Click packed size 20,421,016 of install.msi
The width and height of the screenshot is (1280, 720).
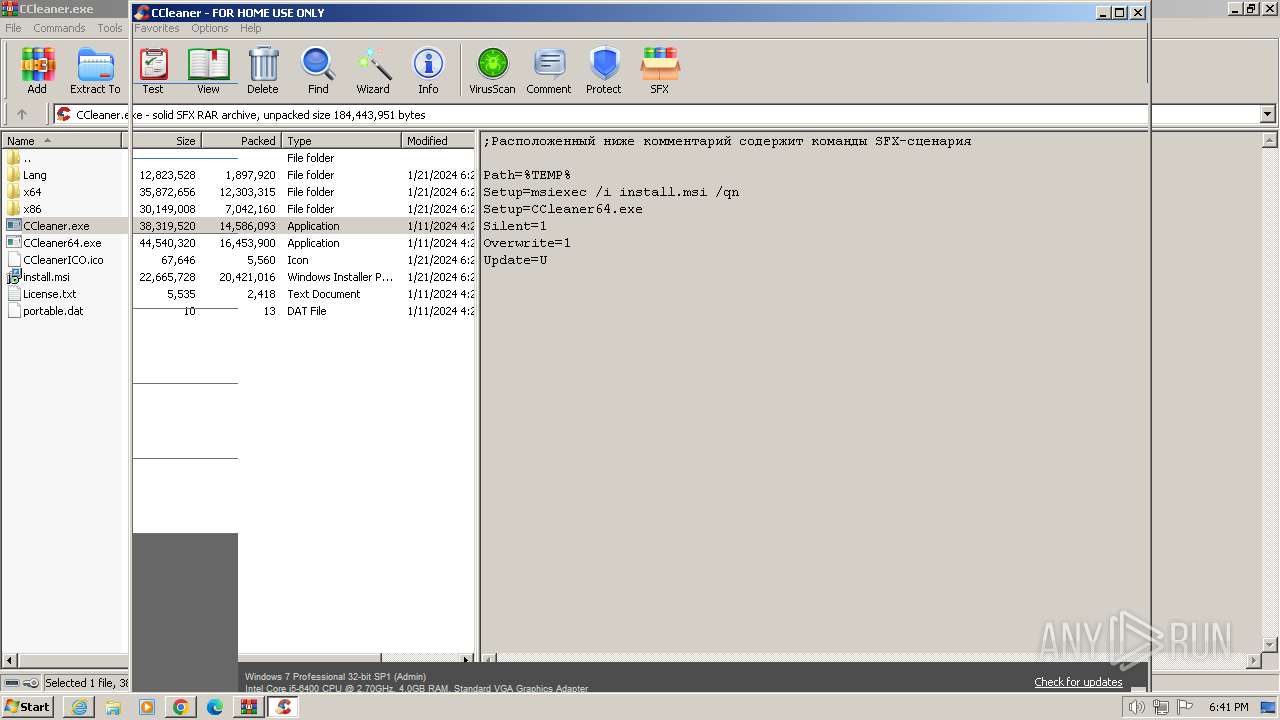(245, 277)
